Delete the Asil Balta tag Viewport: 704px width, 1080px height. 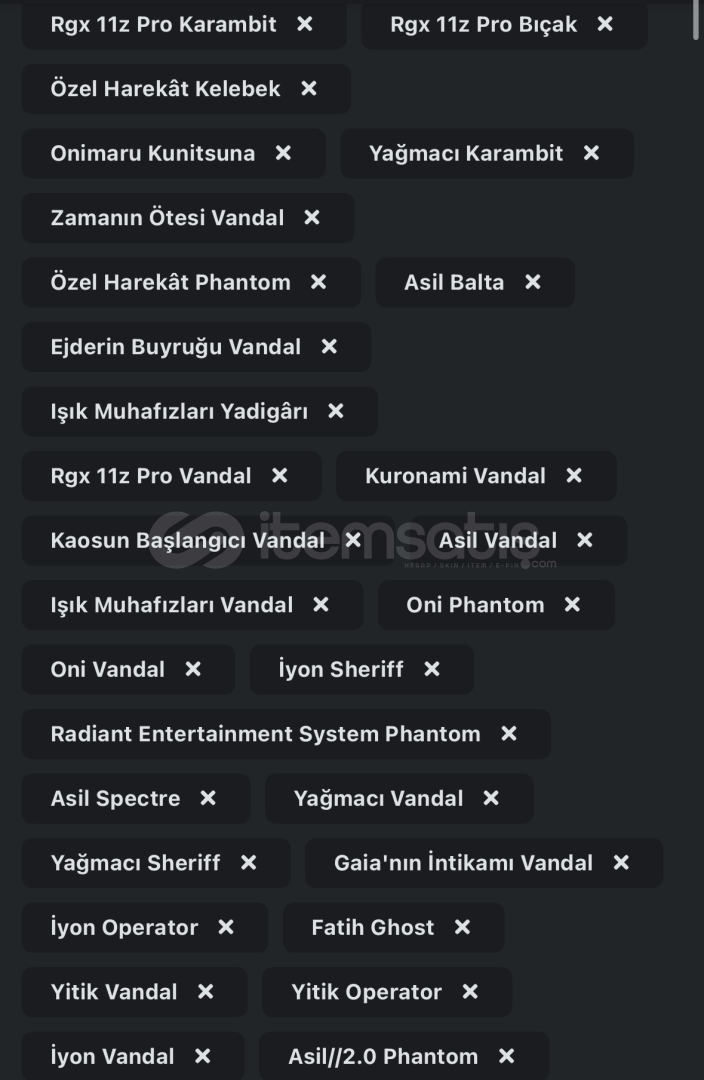point(532,282)
